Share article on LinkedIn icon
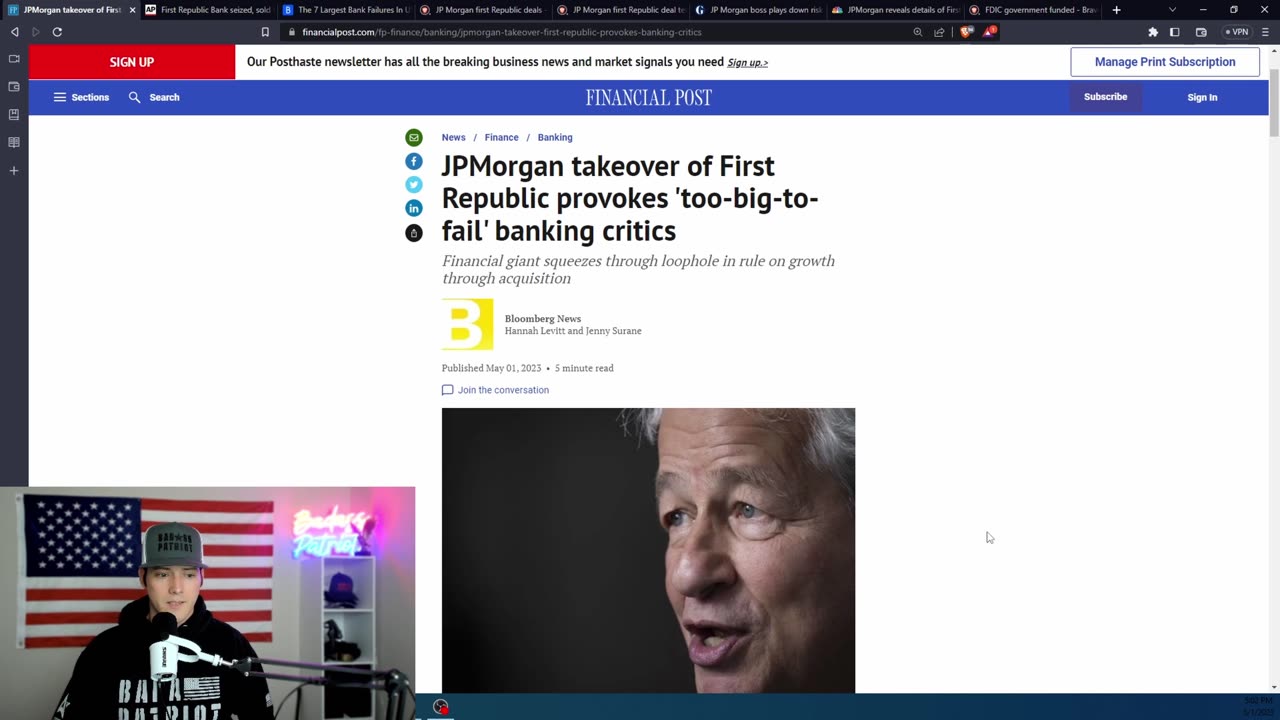This screenshot has height=720, width=1280. click(413, 208)
